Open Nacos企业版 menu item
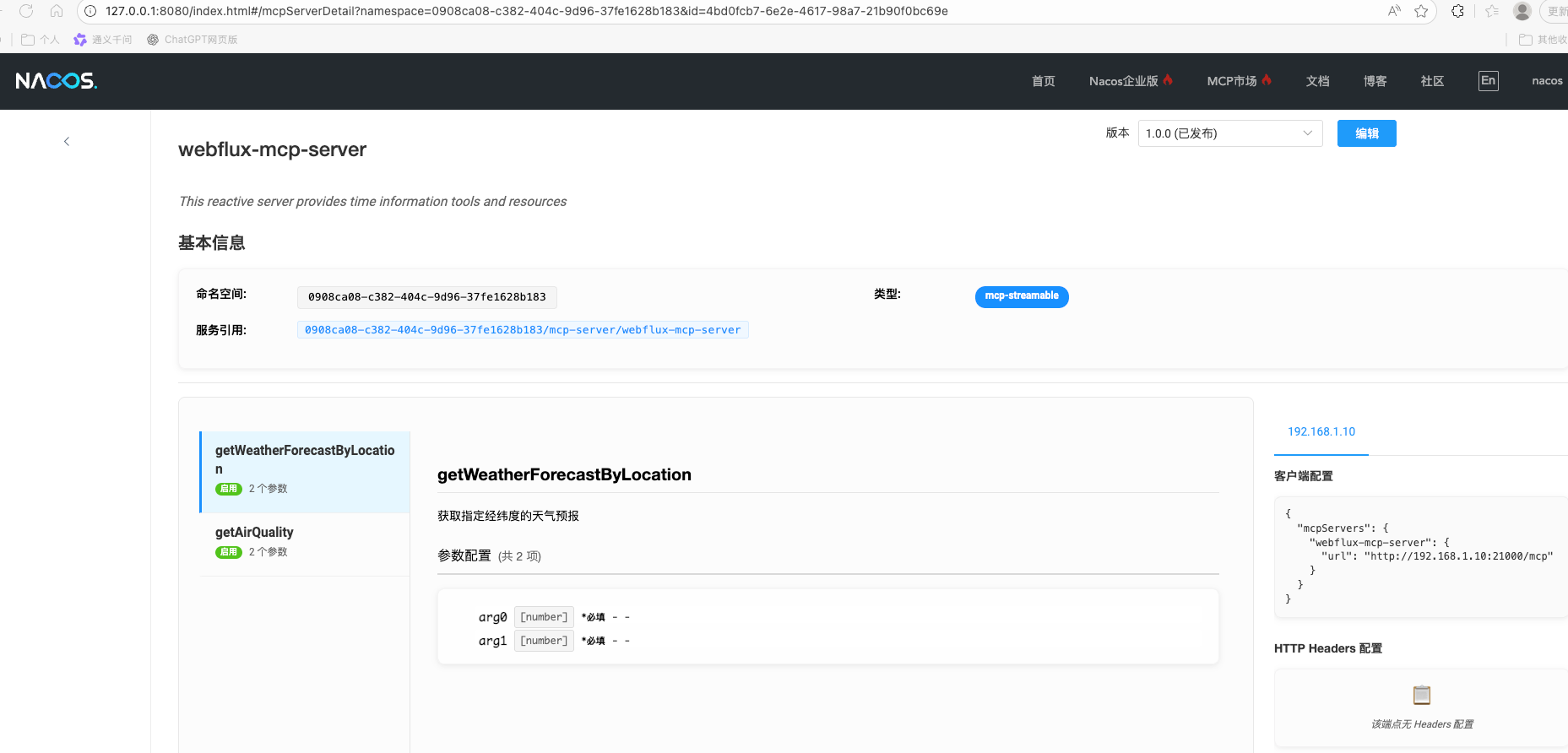Viewport: 1568px width, 753px height. pyautogui.click(x=1131, y=81)
